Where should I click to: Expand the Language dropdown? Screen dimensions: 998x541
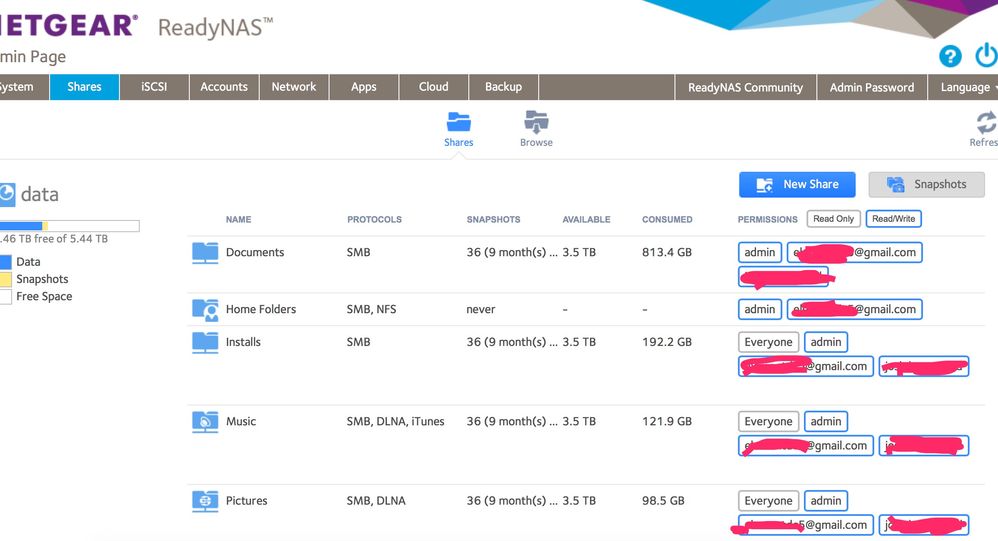[963, 88]
